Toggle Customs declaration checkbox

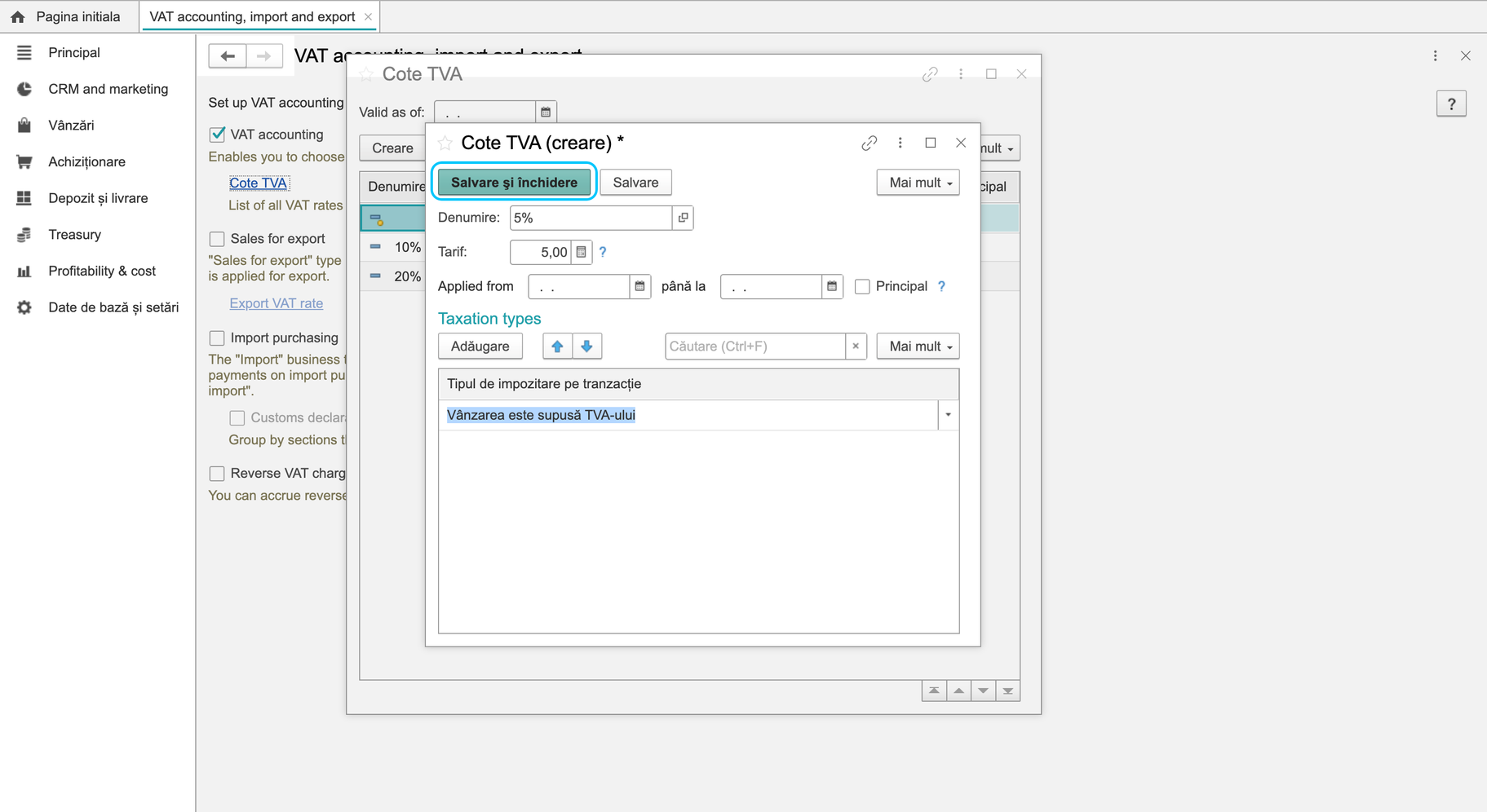(x=237, y=418)
